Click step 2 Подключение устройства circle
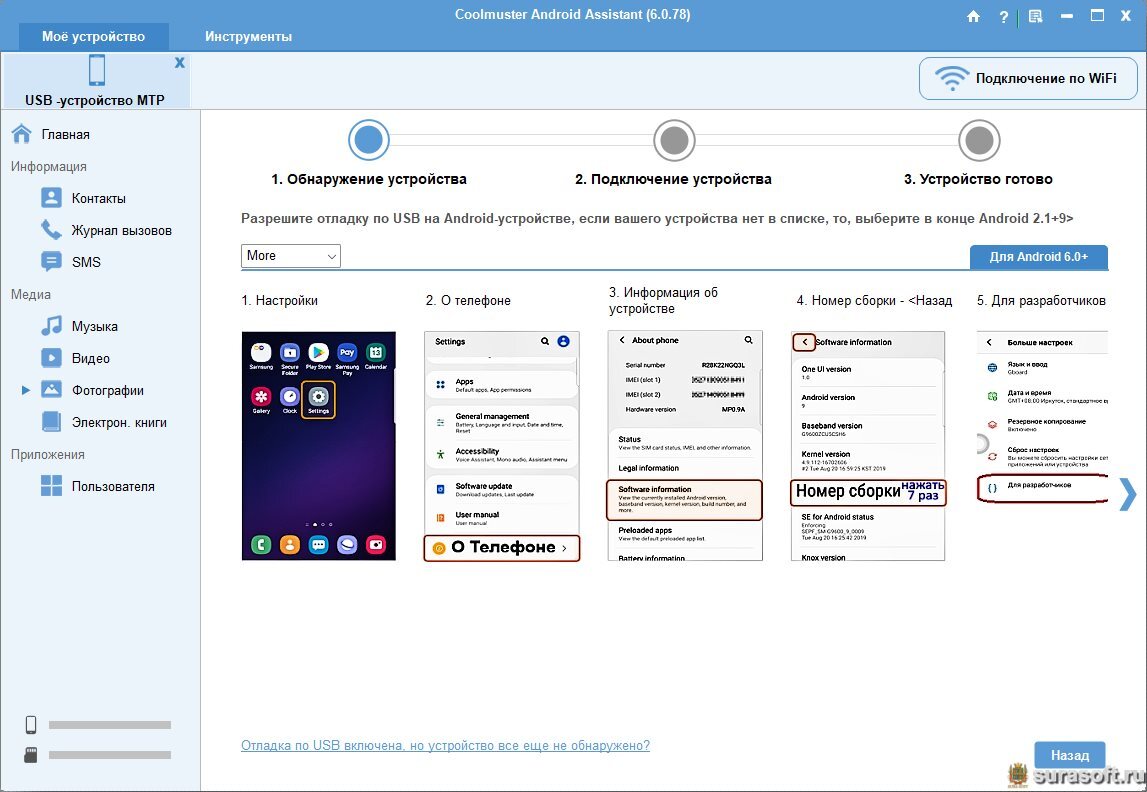Viewport: 1147px width, 792px height. (x=674, y=140)
